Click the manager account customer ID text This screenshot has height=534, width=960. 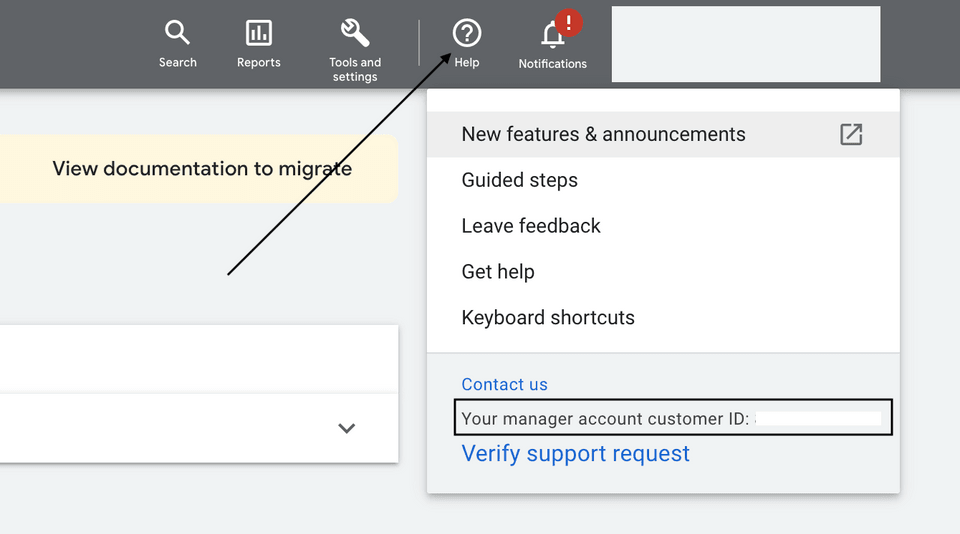click(605, 418)
